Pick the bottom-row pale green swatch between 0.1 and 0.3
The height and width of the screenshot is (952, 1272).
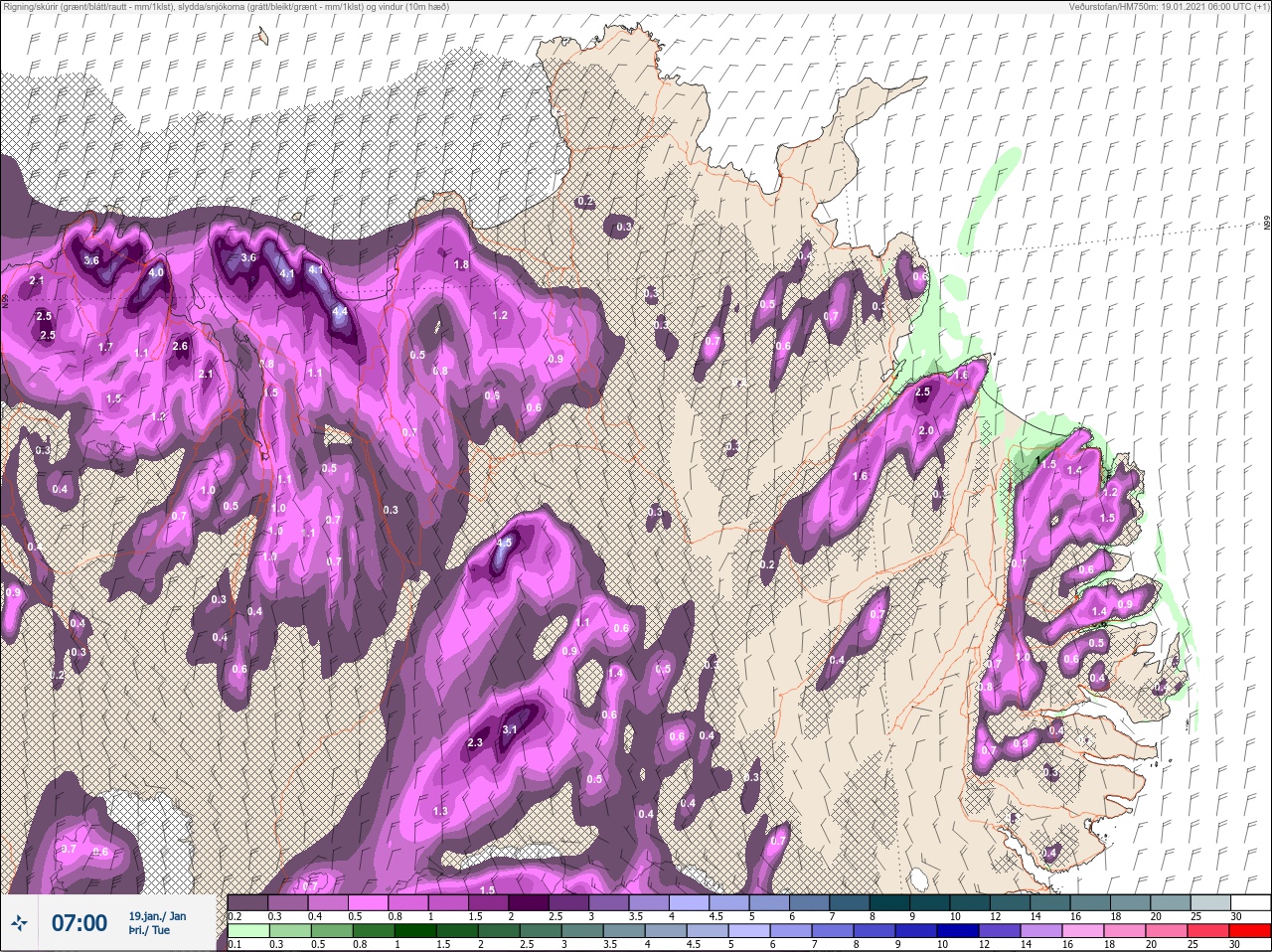point(247,931)
